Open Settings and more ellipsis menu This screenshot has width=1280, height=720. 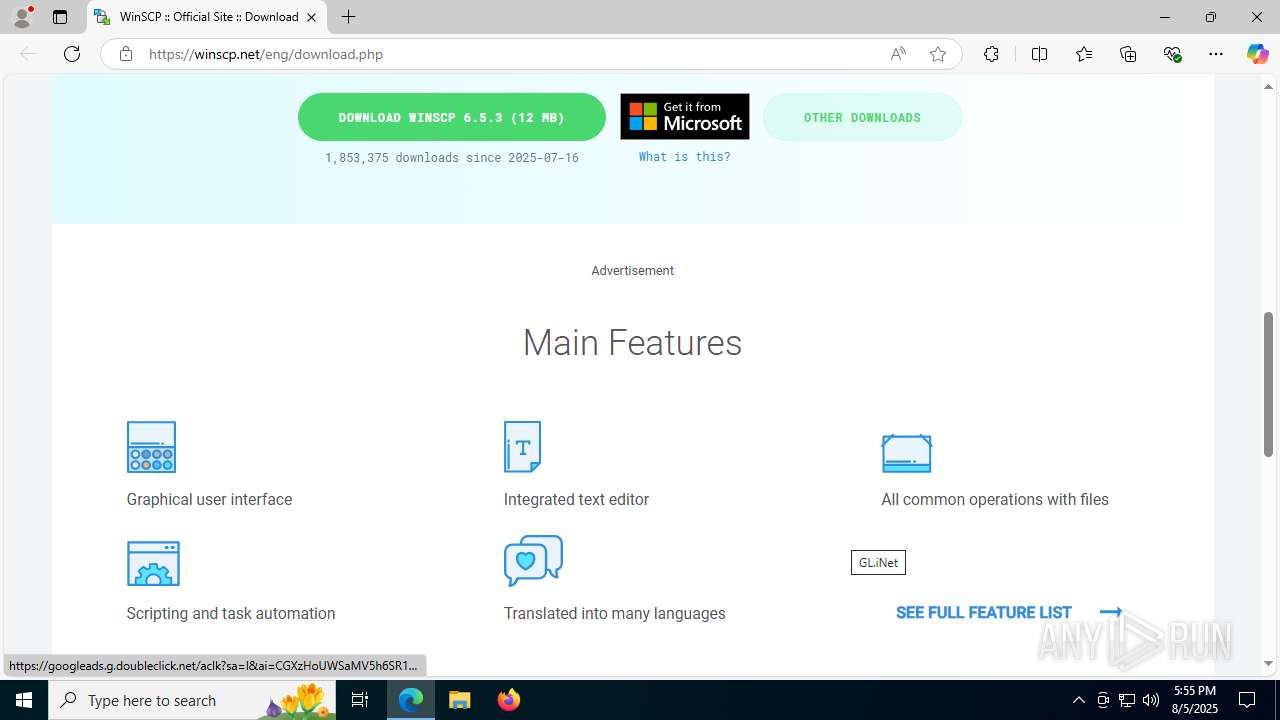[x=1216, y=54]
